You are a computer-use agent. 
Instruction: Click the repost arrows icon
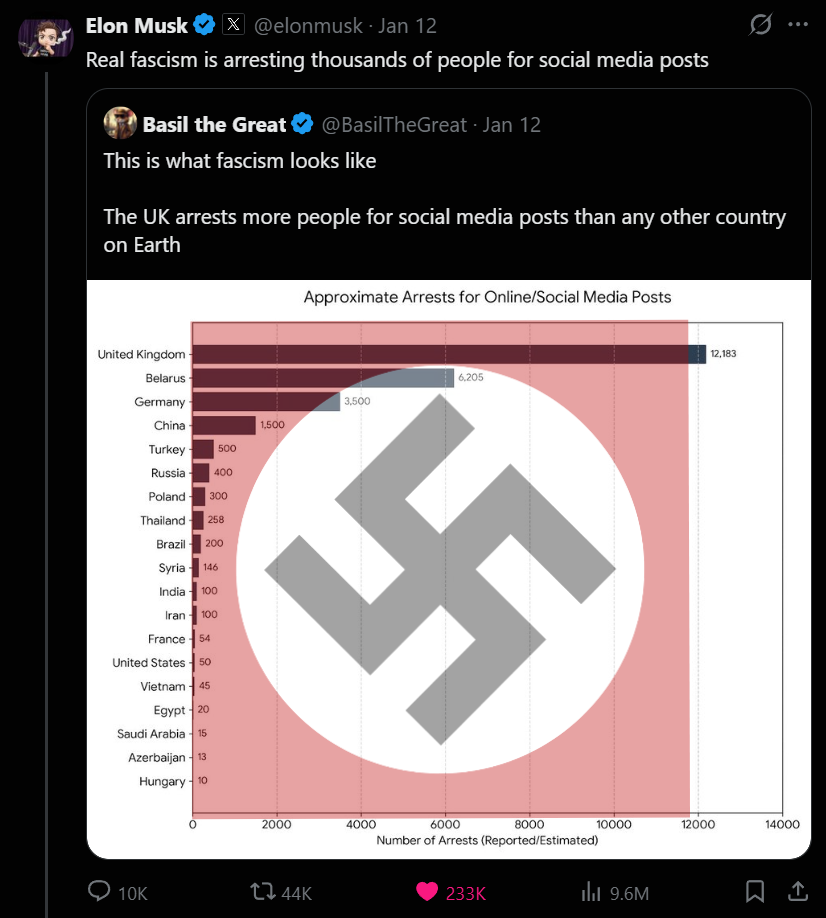[x=263, y=892]
